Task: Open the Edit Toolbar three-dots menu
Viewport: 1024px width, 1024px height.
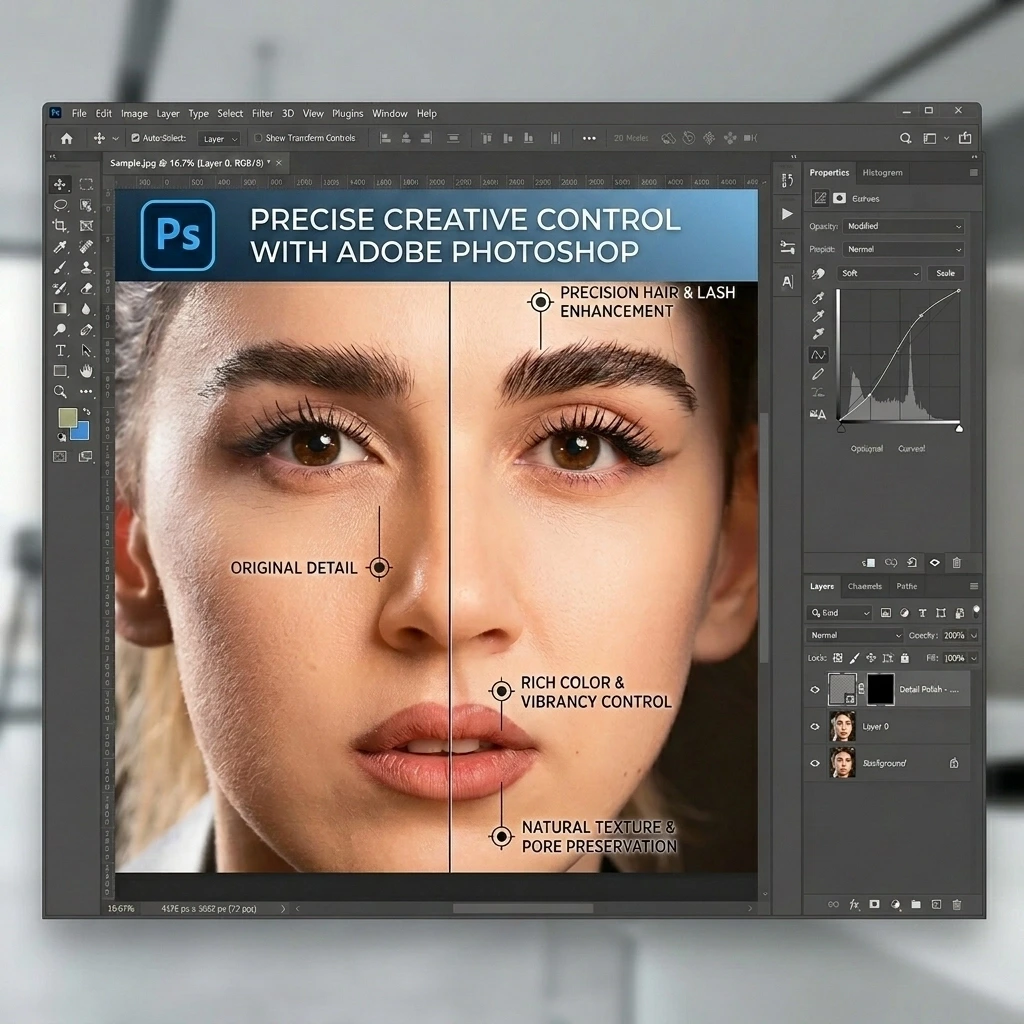Action: [86, 392]
